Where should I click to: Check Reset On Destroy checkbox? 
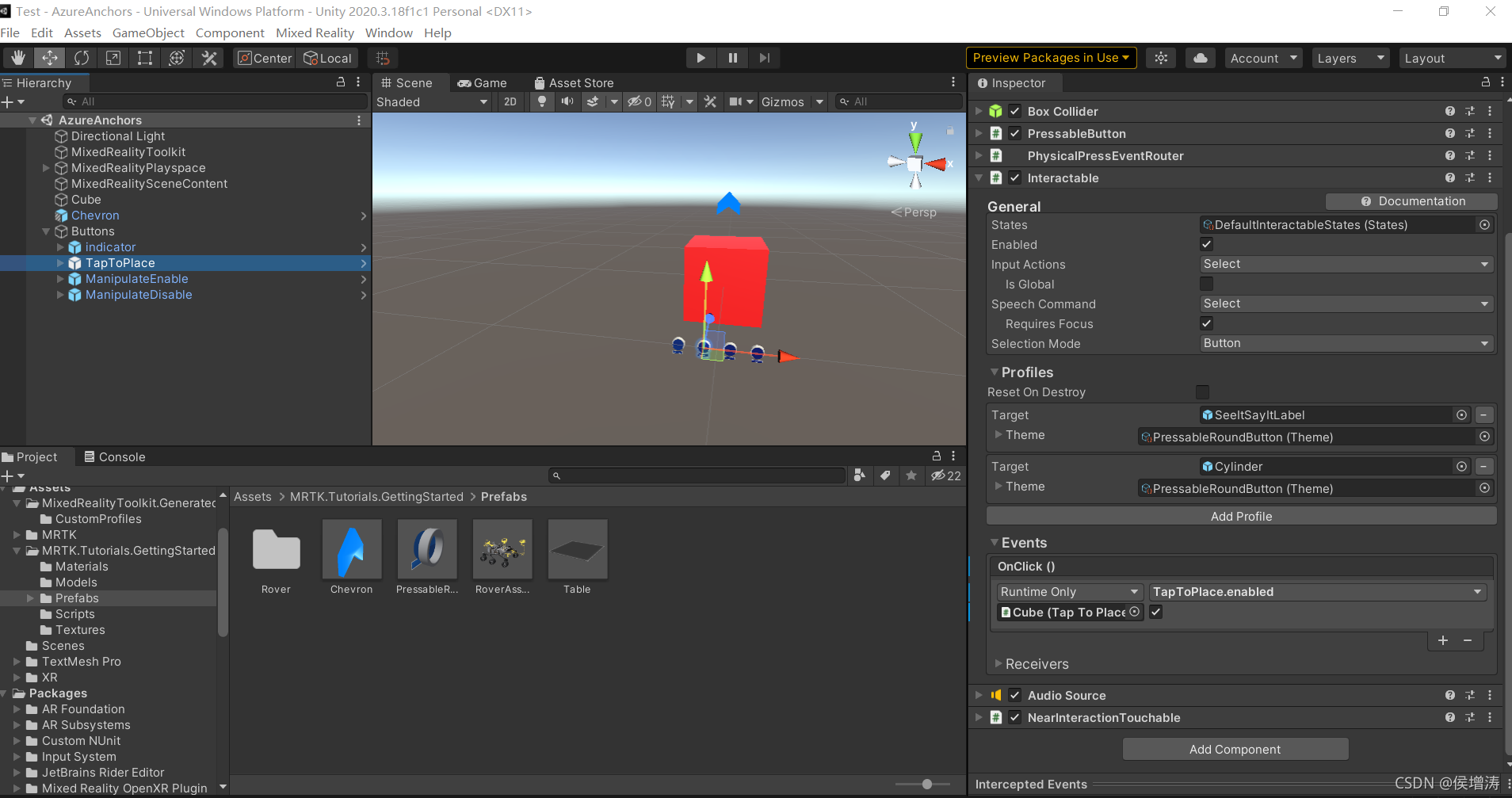[x=1202, y=391]
